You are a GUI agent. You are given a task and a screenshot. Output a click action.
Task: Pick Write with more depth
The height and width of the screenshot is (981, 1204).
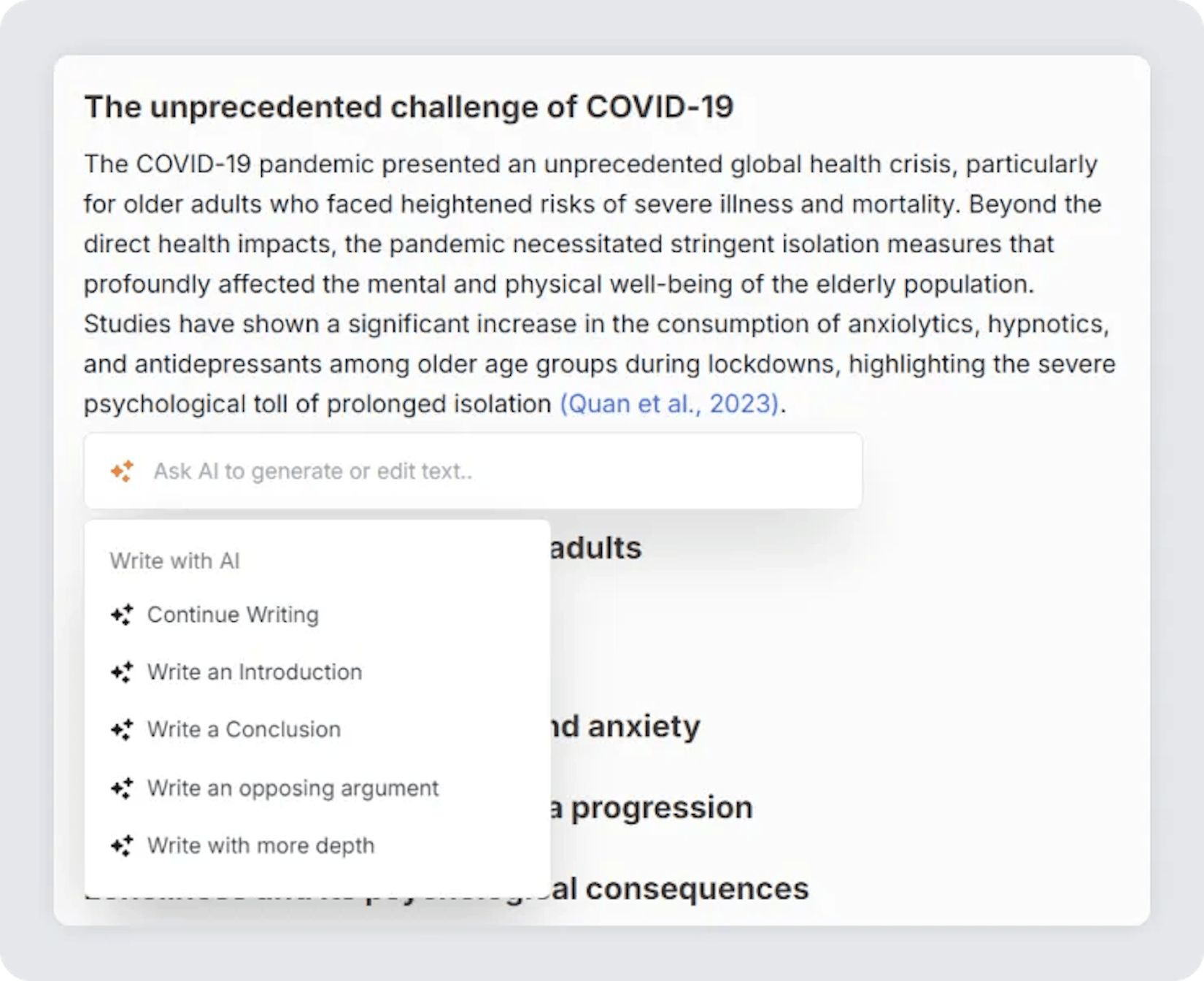point(261,846)
